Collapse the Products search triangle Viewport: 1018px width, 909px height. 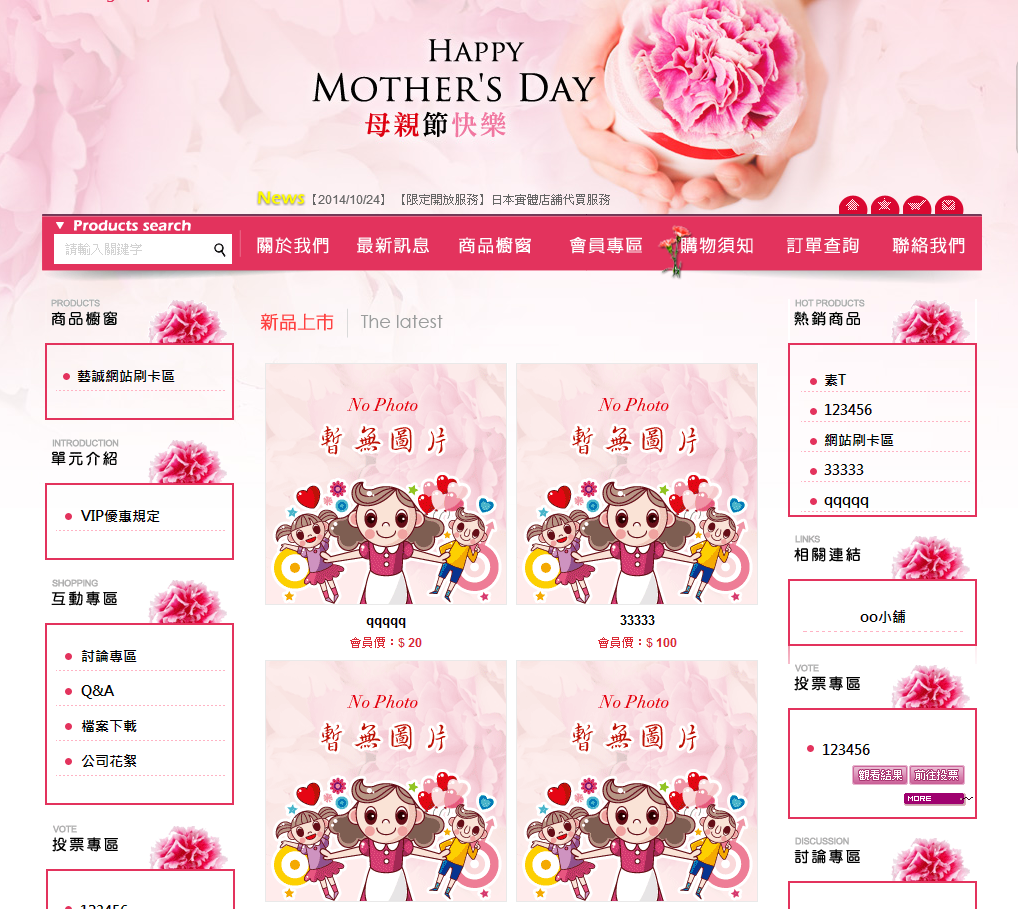tap(60, 225)
